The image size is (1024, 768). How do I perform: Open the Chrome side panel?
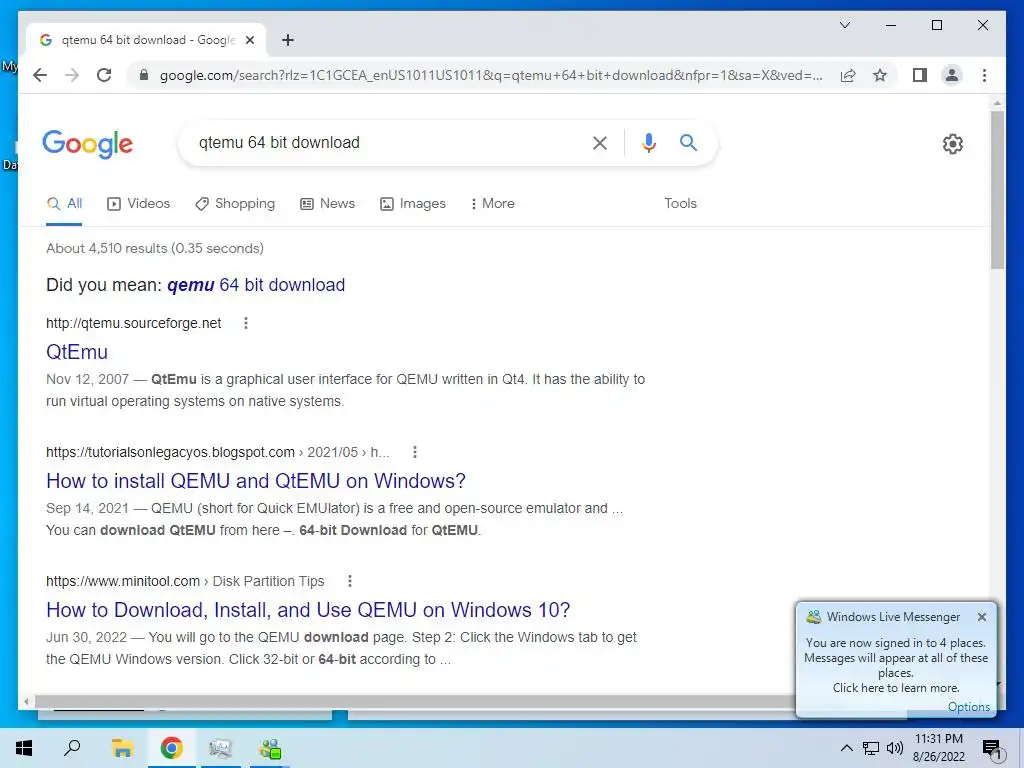(920, 75)
